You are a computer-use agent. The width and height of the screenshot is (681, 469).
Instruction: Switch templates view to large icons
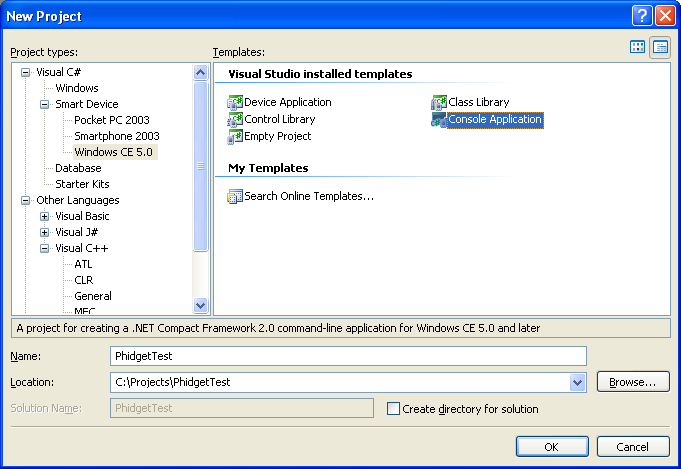(638, 47)
